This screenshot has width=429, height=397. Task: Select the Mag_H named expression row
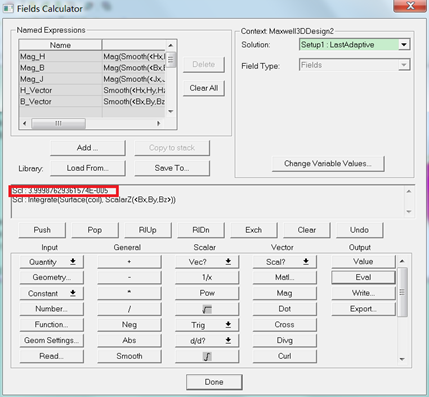[x=92, y=57]
